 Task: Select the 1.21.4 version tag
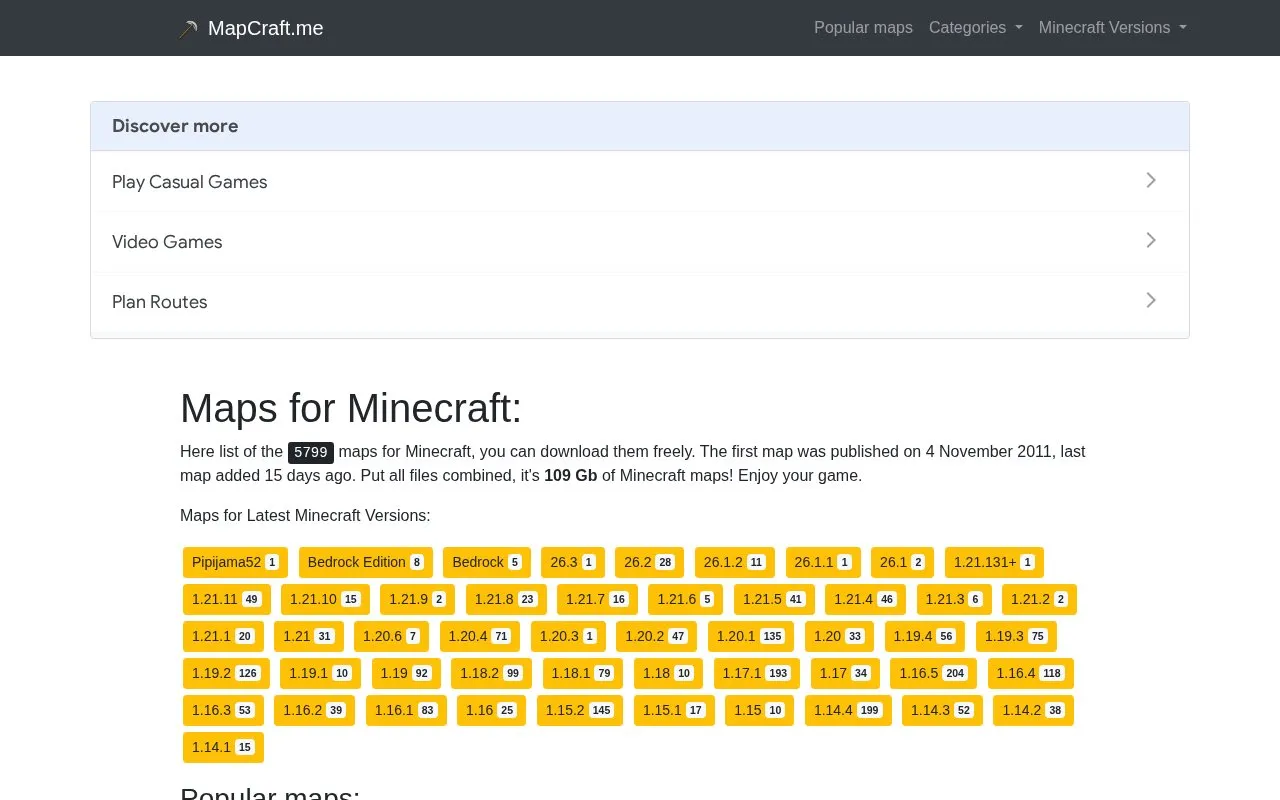[865, 599]
